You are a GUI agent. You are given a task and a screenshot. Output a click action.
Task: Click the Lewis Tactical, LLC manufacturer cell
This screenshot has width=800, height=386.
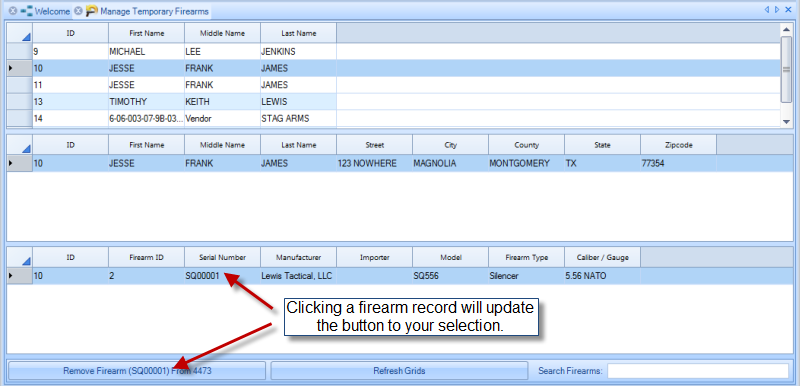coord(298,276)
